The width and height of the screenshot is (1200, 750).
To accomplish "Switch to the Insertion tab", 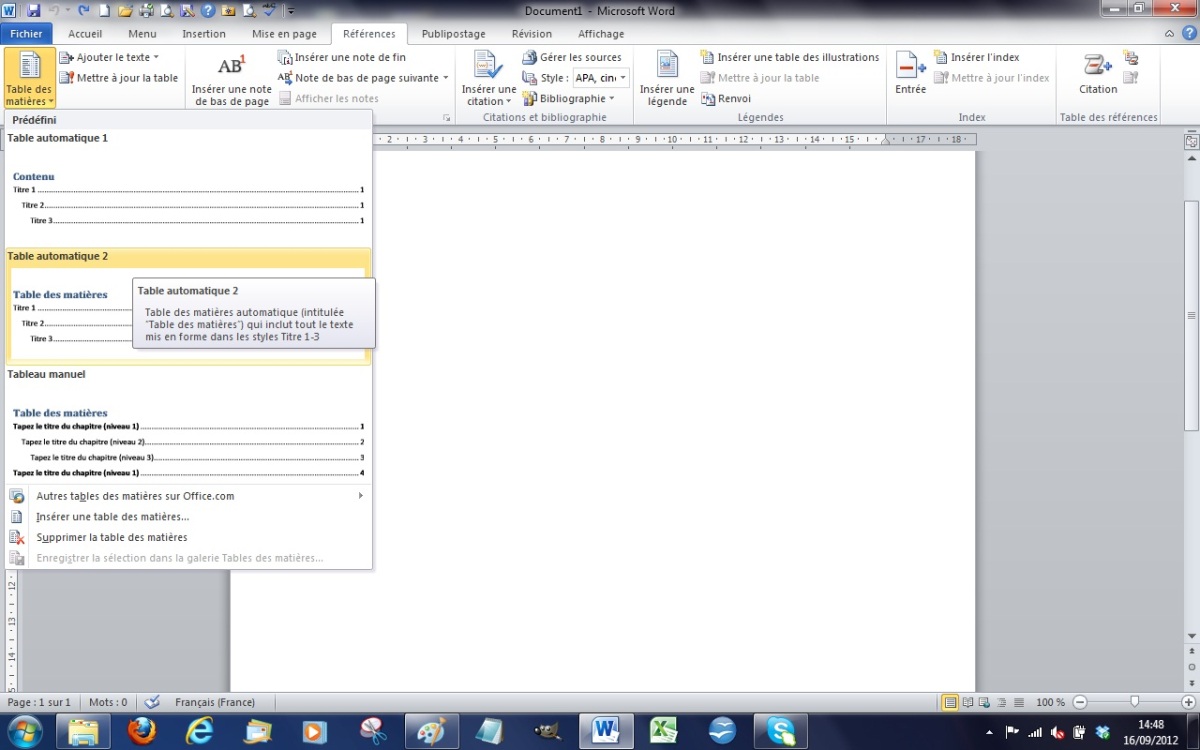I will (204, 34).
